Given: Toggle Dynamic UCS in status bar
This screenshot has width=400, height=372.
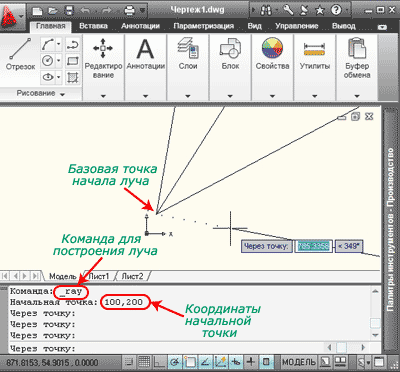Looking at the screenshot, I should click(x=221, y=362).
